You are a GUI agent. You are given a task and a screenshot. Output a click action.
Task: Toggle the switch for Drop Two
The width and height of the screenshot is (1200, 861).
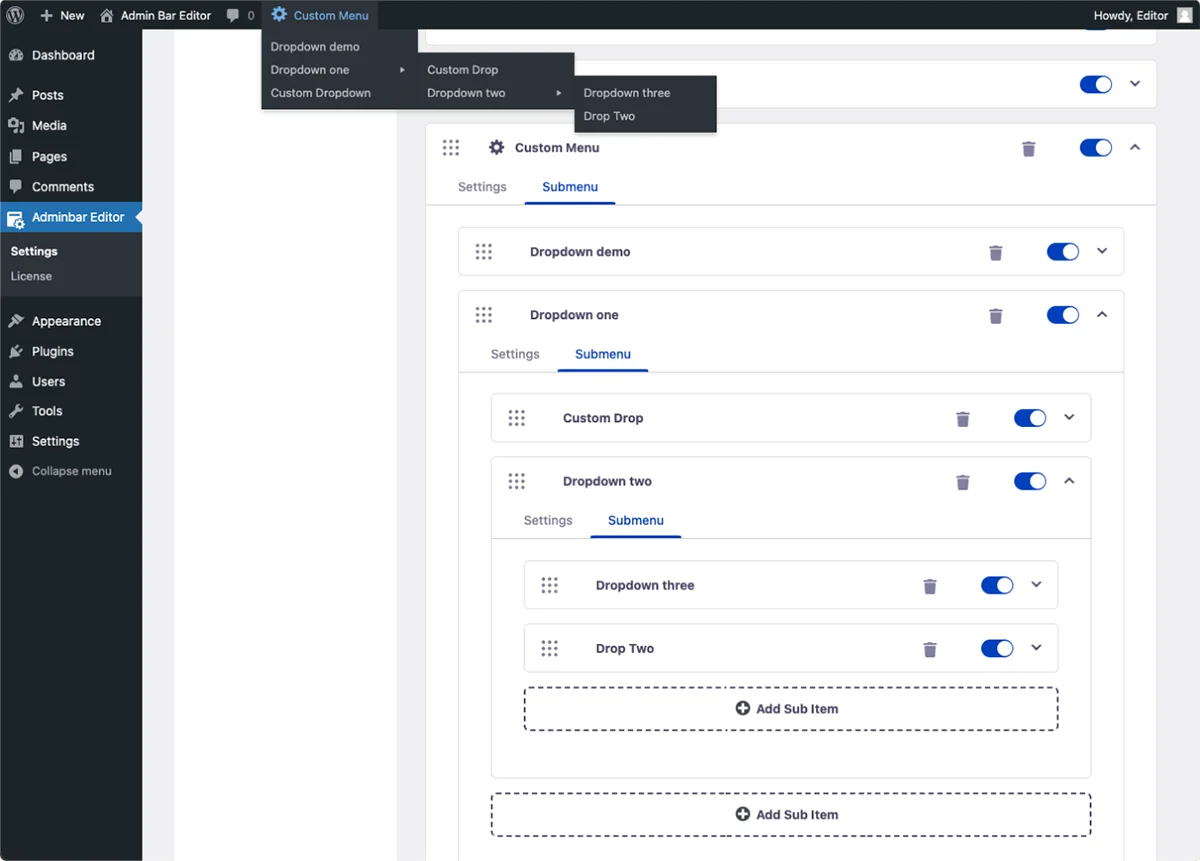[x=996, y=648]
